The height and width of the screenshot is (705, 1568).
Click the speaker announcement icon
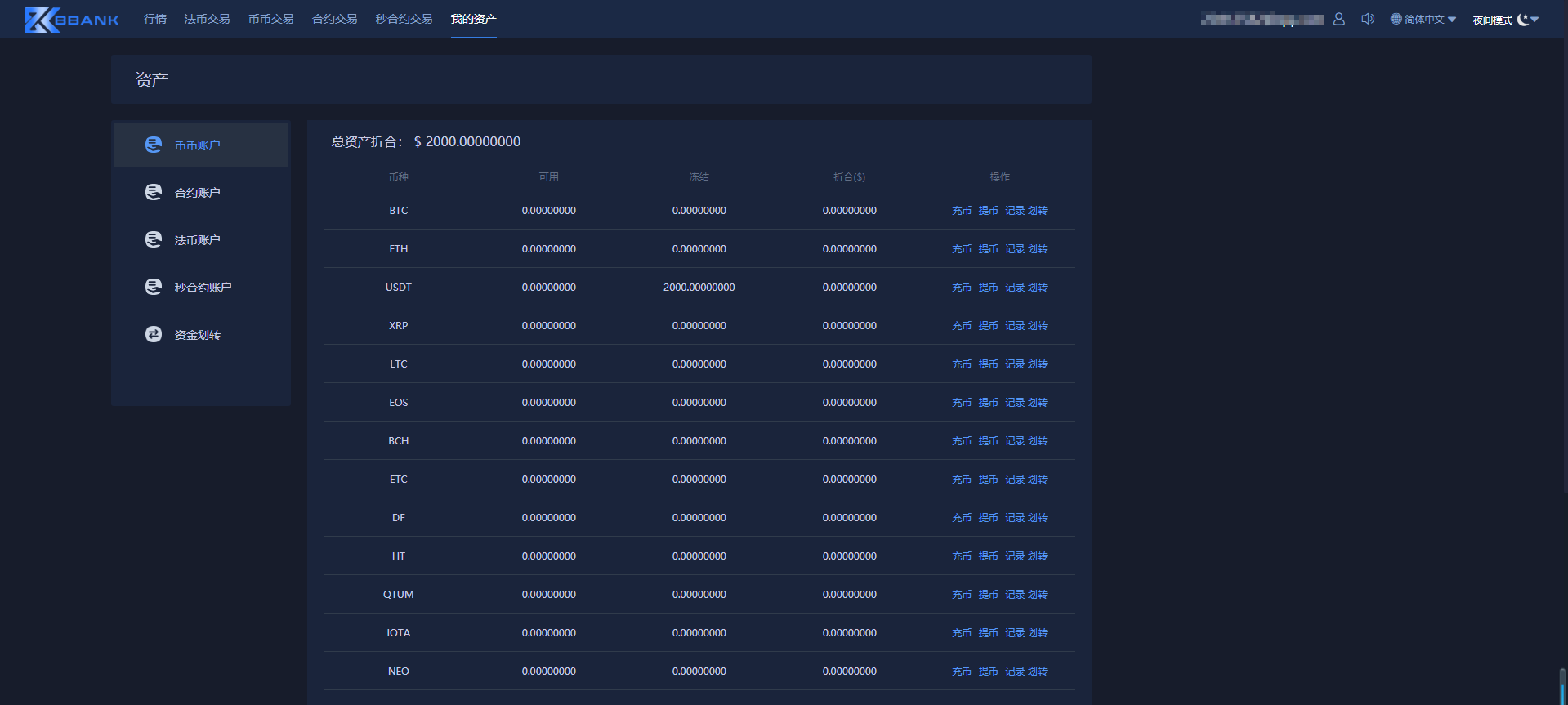point(1368,19)
